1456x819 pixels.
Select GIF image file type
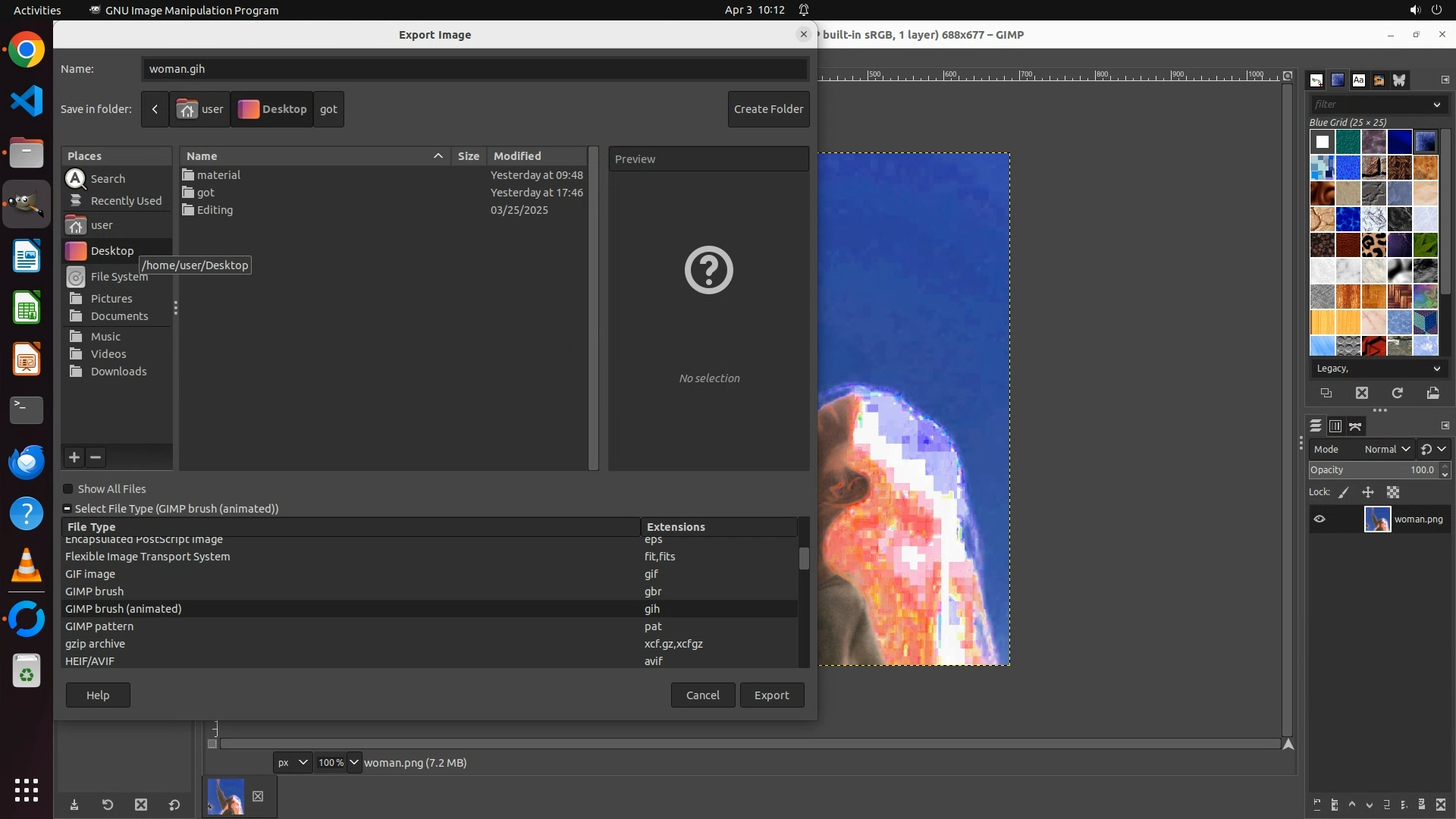click(x=90, y=574)
